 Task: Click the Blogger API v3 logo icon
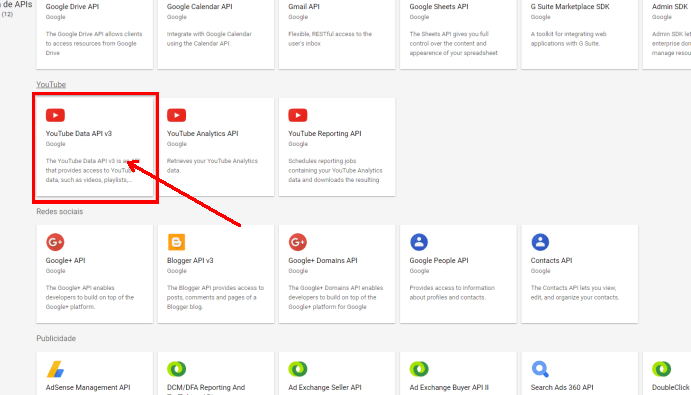click(x=176, y=242)
